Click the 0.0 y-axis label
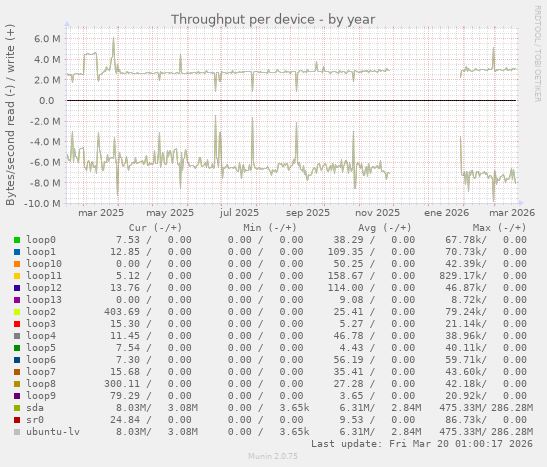The height and width of the screenshot is (467, 547). click(x=47, y=101)
